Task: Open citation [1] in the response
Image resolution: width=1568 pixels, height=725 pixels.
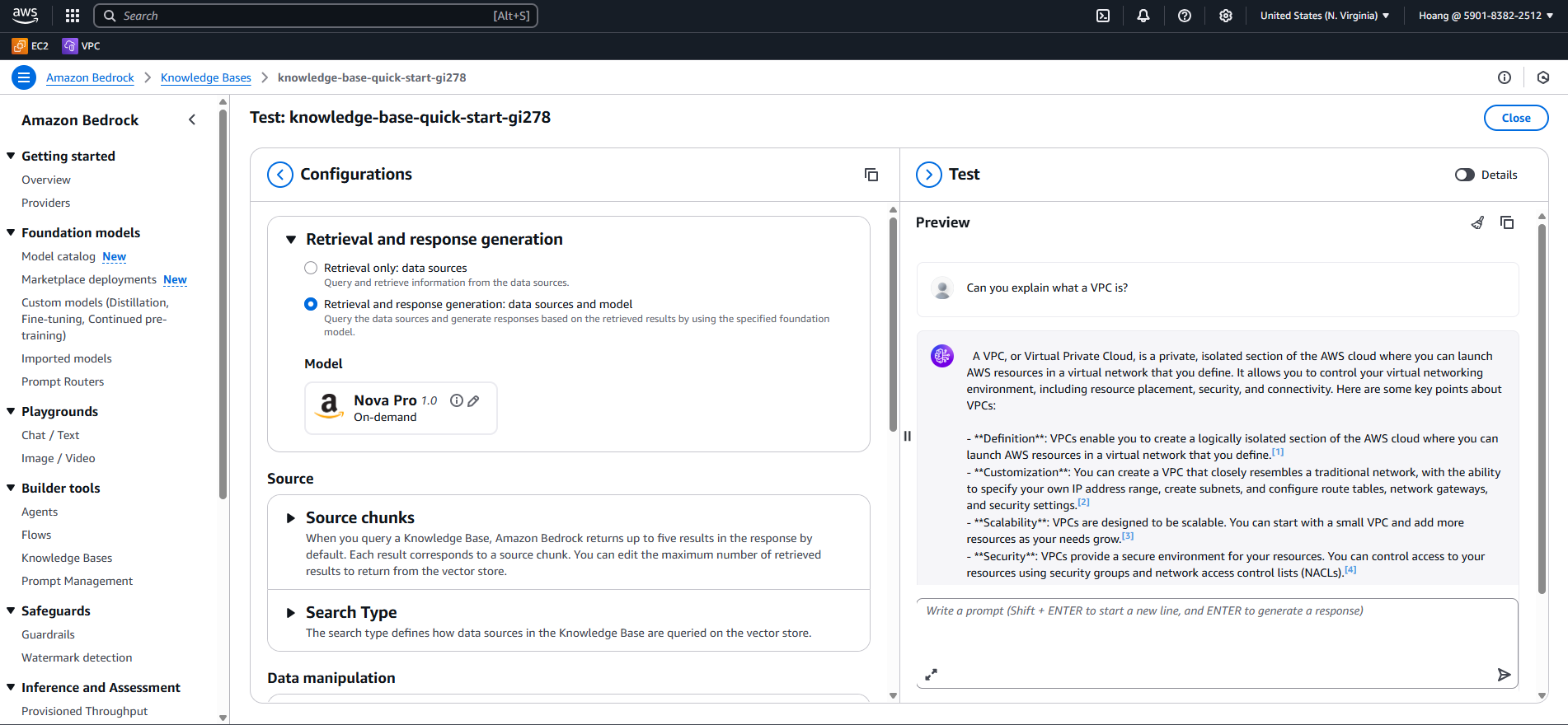Action: [x=1278, y=451]
